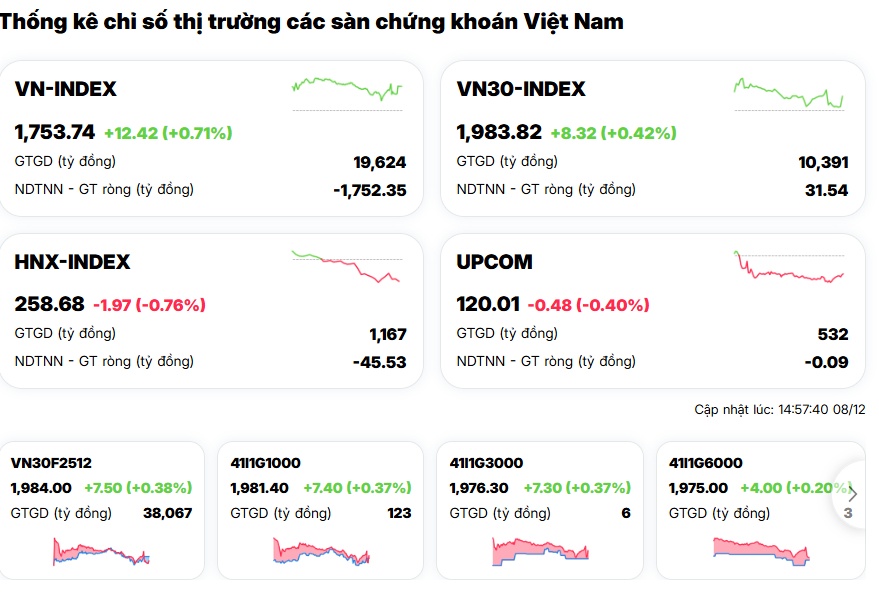The height and width of the screenshot is (597, 879).
Task: Click the VN-INDEX sparkline chart
Action: click(x=345, y=90)
